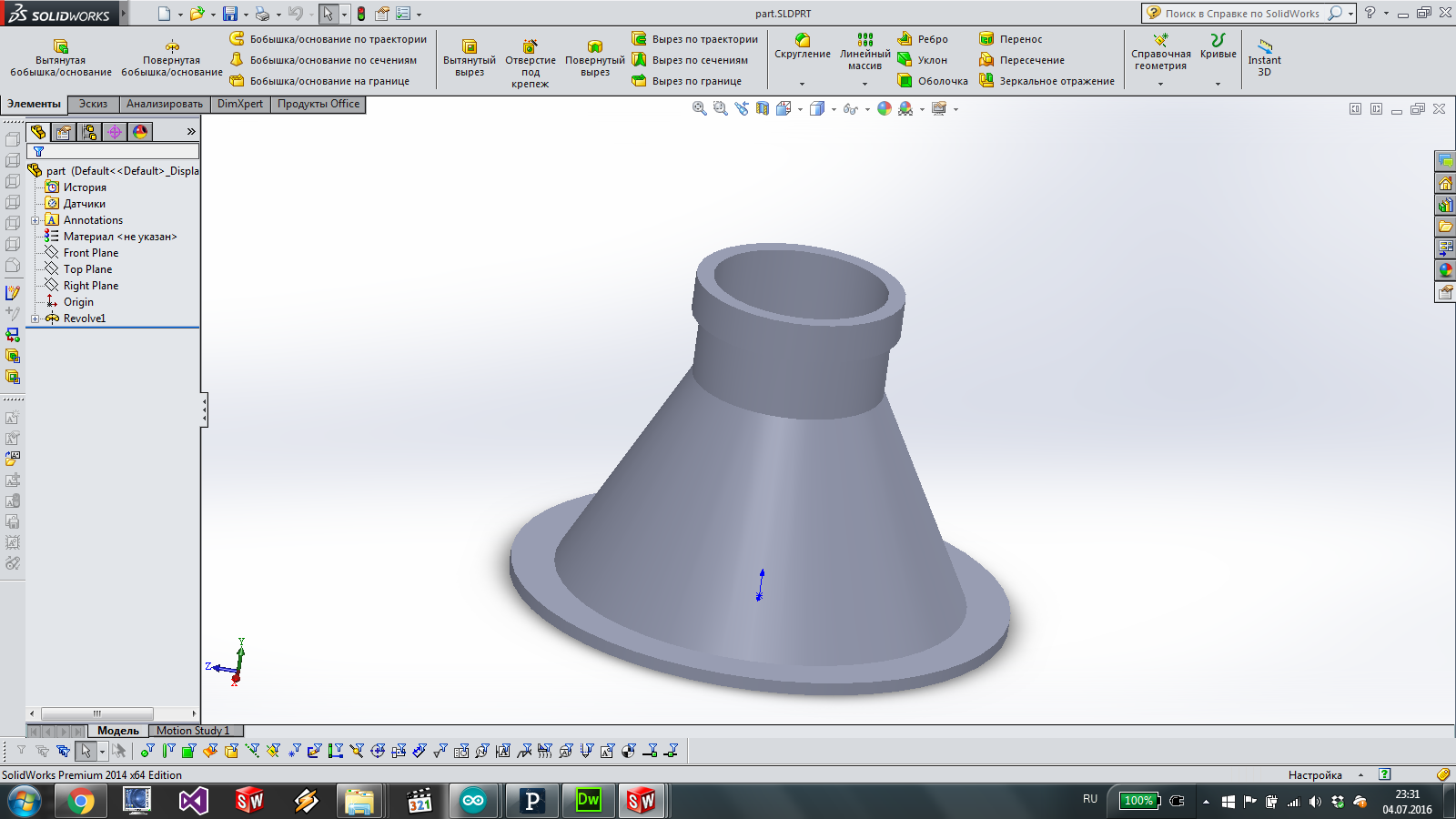Image resolution: width=1456 pixels, height=819 pixels.
Task: Open the Продукты Office tab
Action: 318,104
